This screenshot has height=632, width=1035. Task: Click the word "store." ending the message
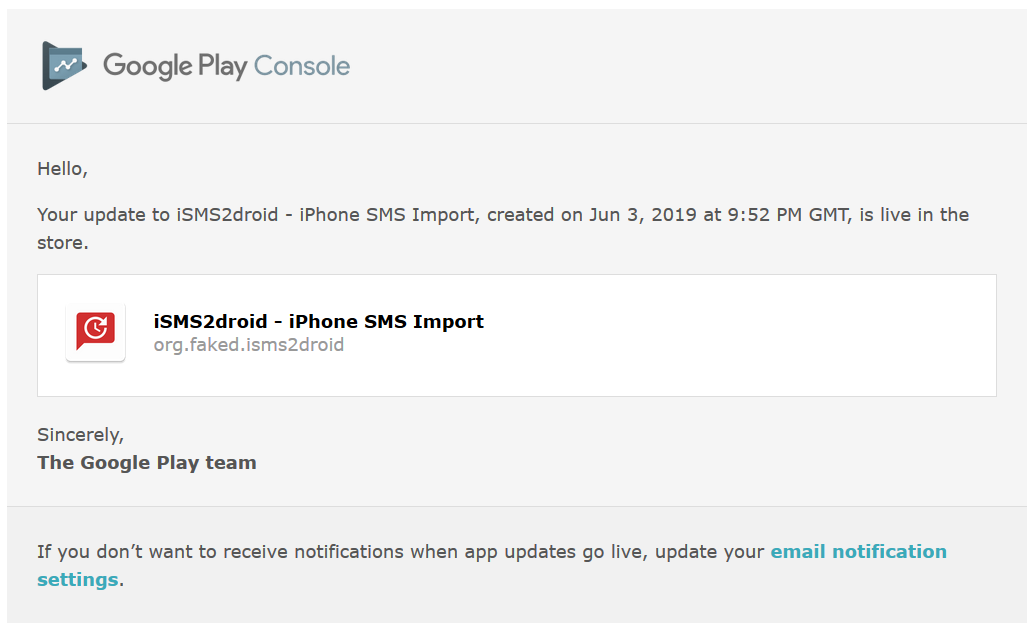(63, 243)
